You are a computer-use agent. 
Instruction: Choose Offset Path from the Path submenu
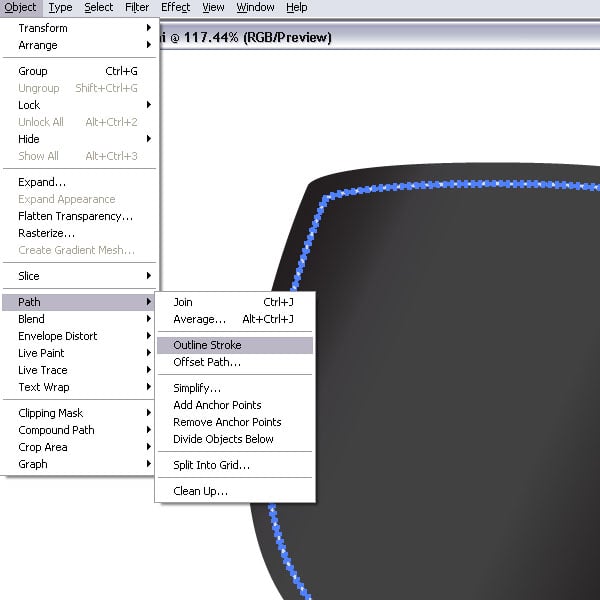click(x=207, y=362)
